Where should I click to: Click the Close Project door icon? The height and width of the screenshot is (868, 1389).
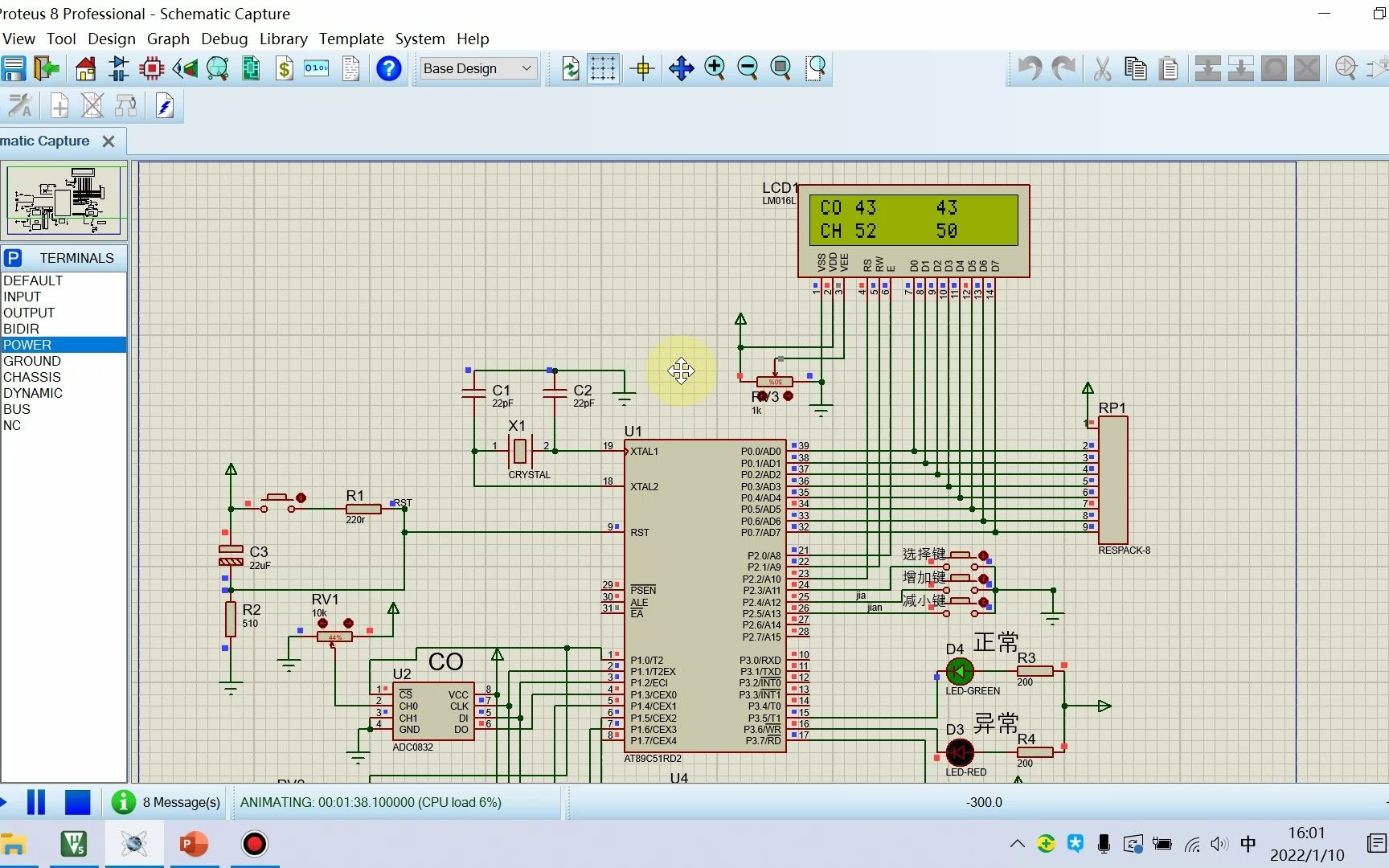pos(47,68)
